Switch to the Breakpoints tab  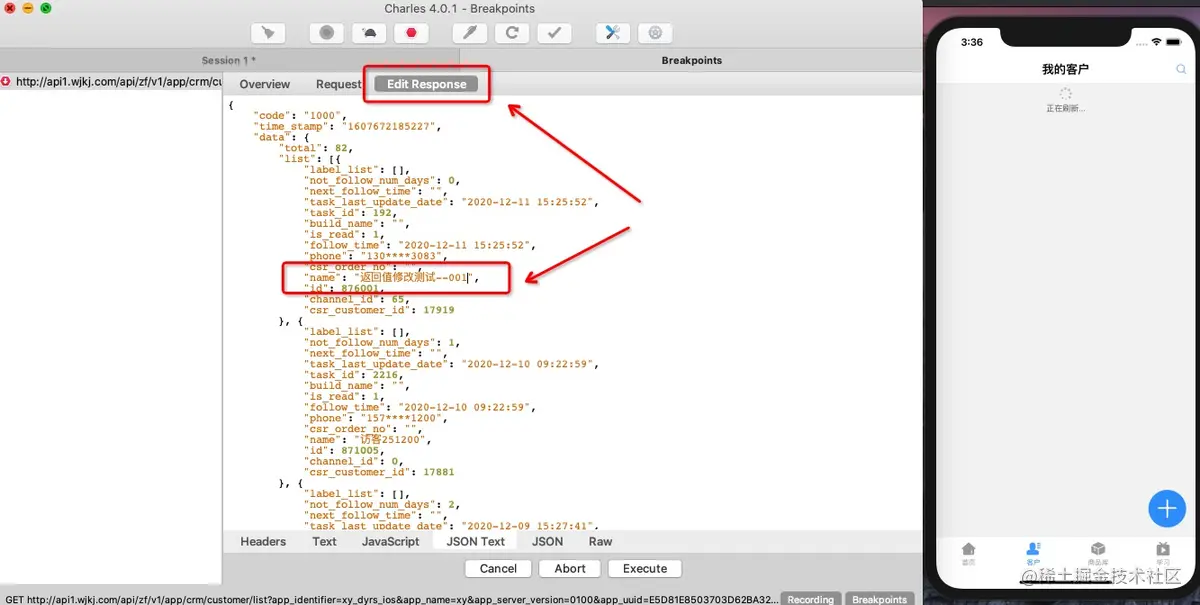[x=691, y=60]
